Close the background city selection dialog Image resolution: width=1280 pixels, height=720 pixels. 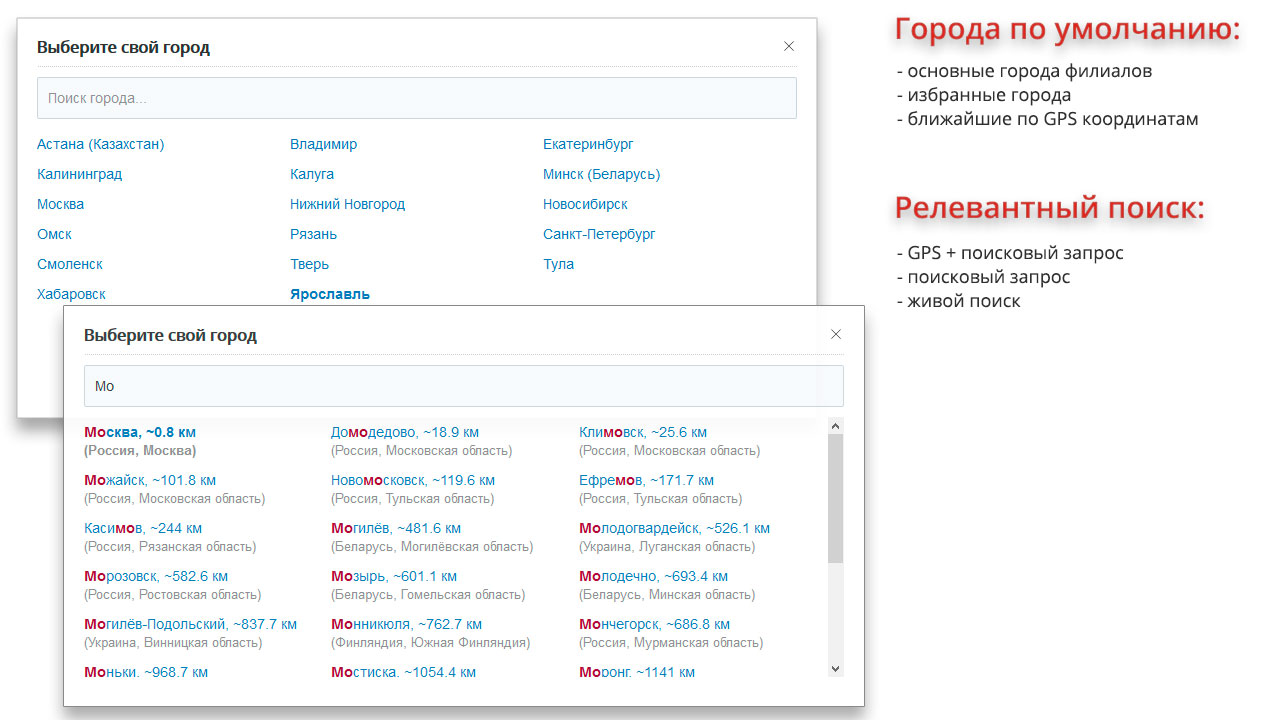click(789, 46)
